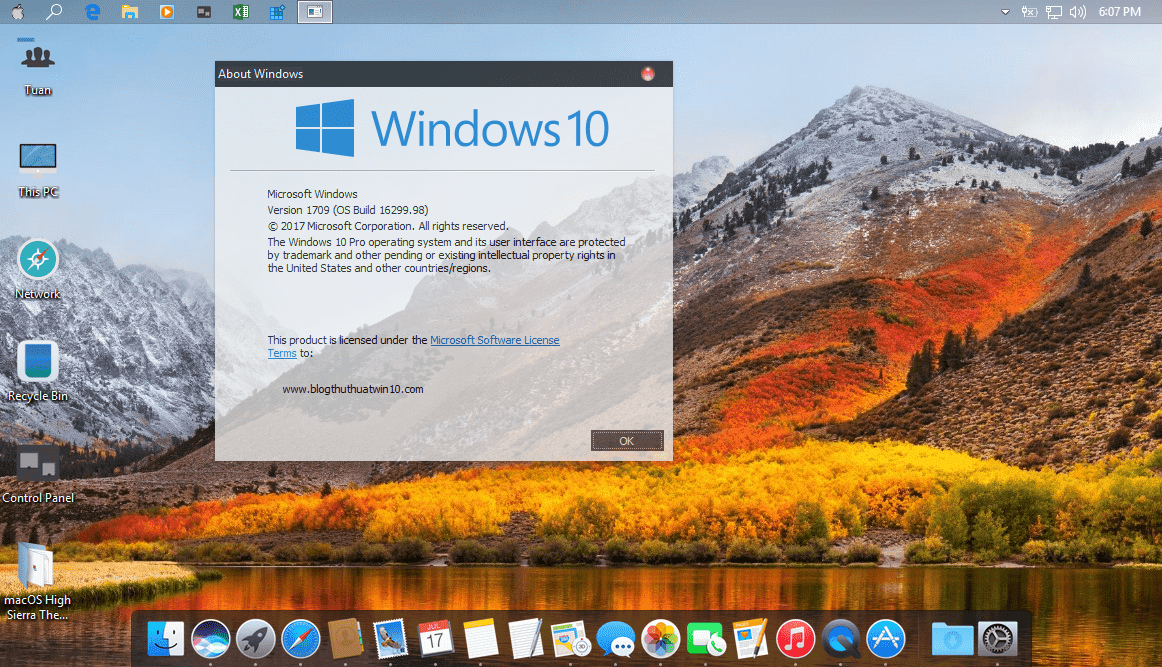Open File Explorer in the top bar
Screen dimensions: 1162x667
coord(130,12)
